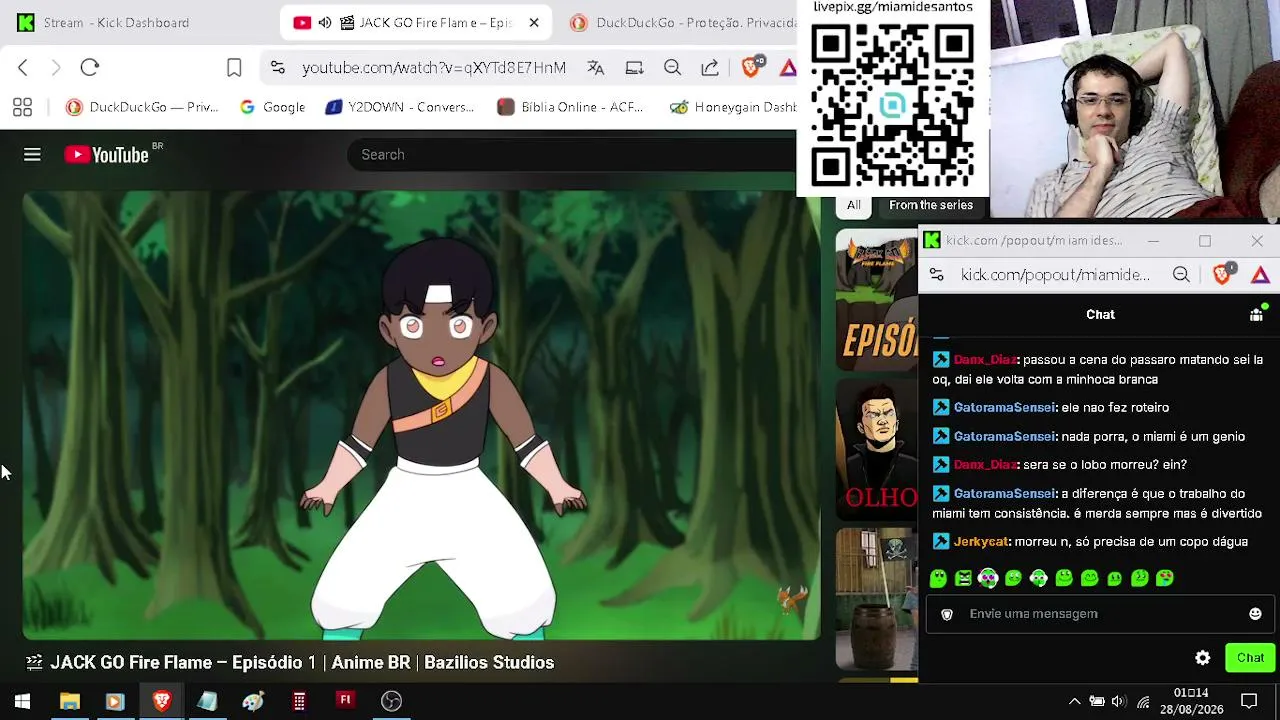This screenshot has height=720, width=1280.
Task: Share the YouTube page link
Action: pyautogui.click(x=710, y=68)
